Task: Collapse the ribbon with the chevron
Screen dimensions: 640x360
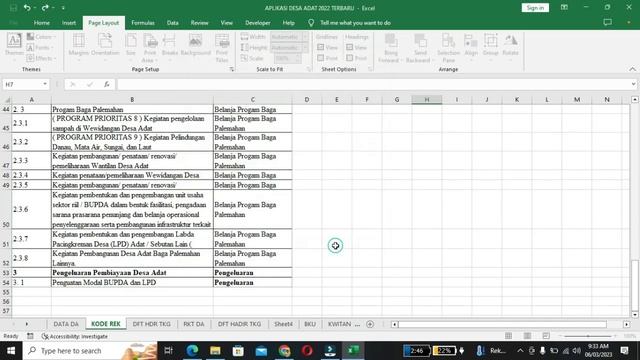Action: click(x=632, y=69)
